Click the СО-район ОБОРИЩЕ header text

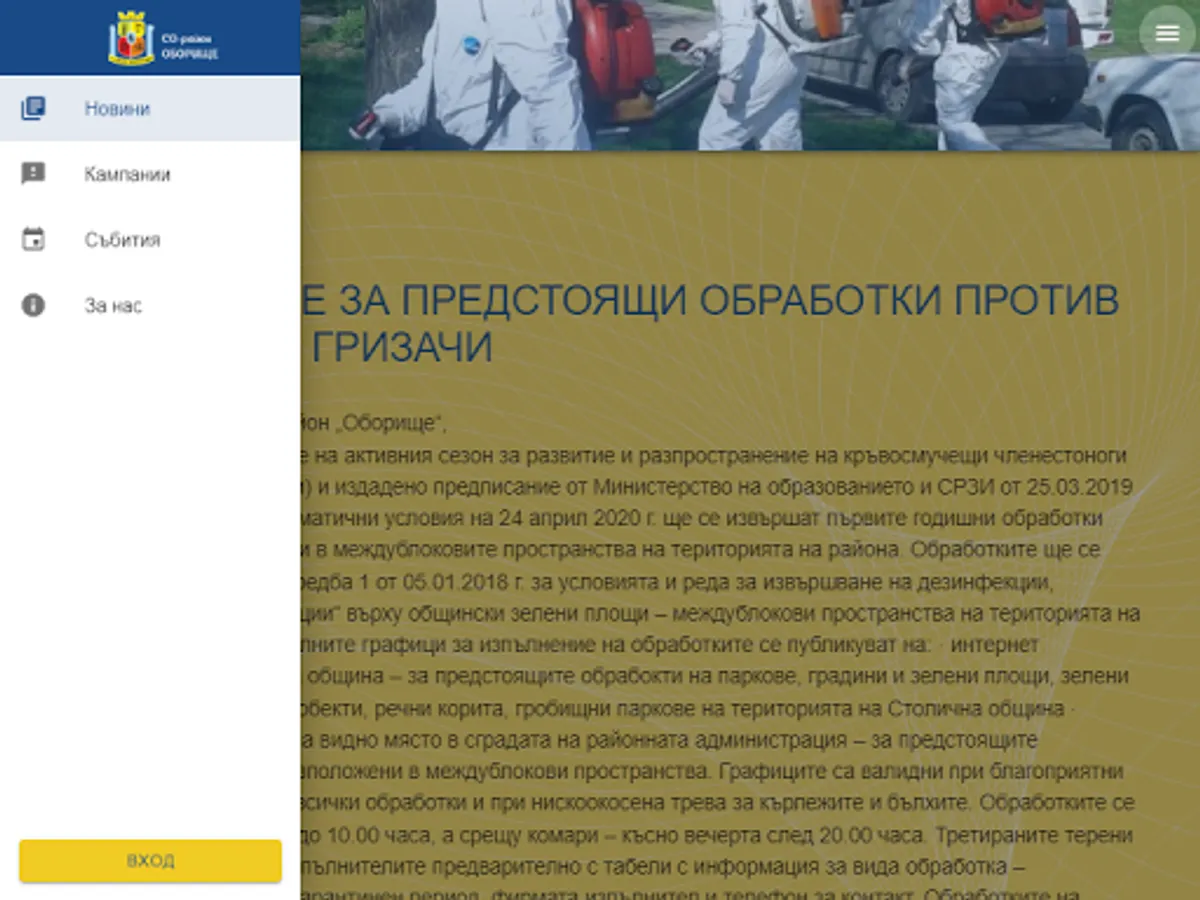pyautogui.click(x=189, y=45)
